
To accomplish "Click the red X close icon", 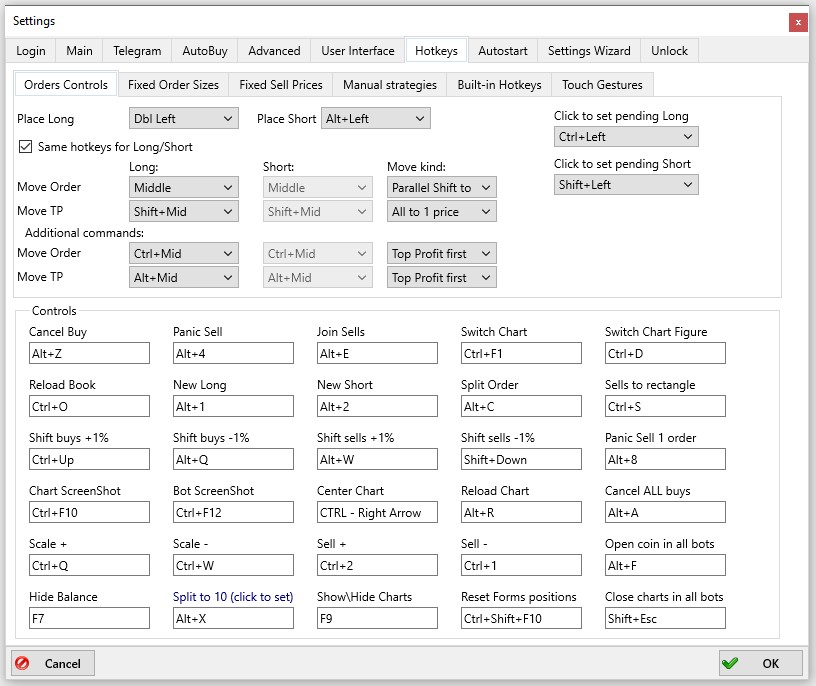I will (x=797, y=22).
